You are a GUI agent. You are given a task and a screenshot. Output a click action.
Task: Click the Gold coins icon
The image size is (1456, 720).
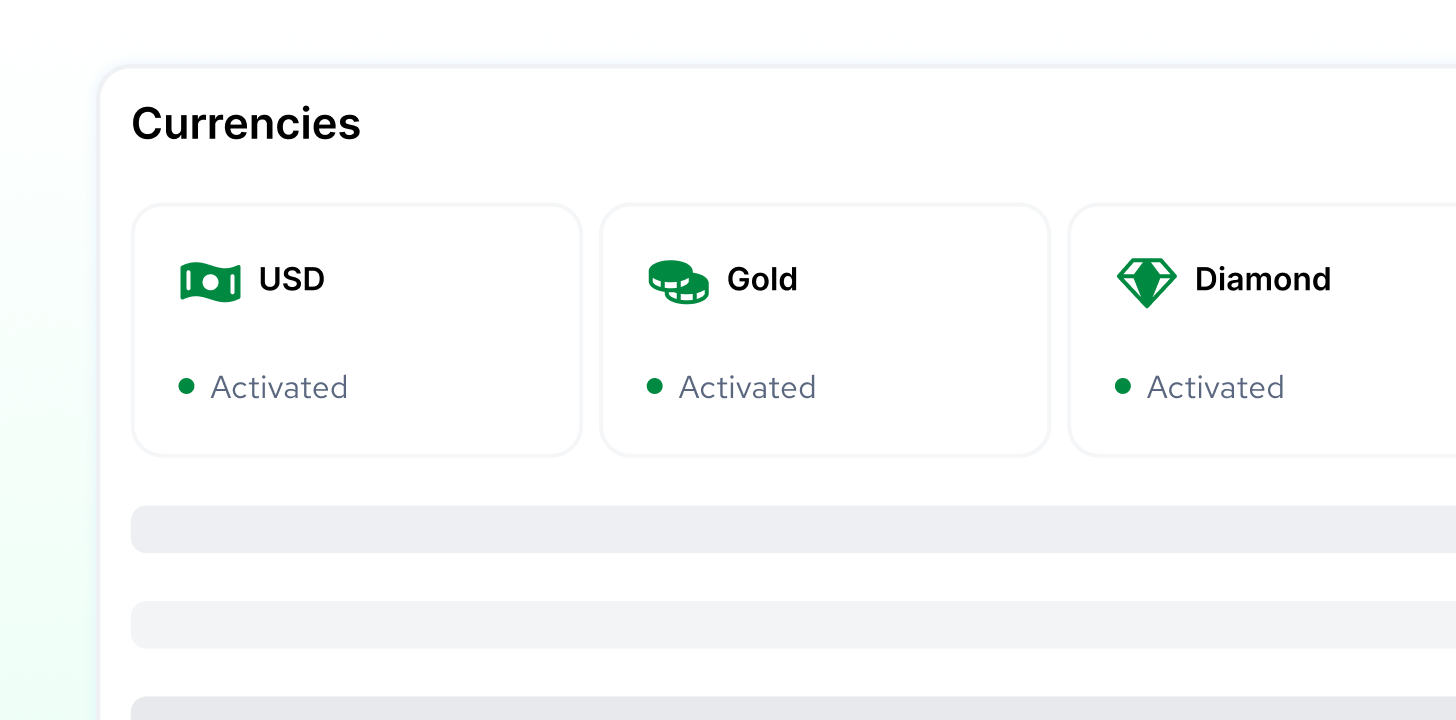tap(678, 282)
